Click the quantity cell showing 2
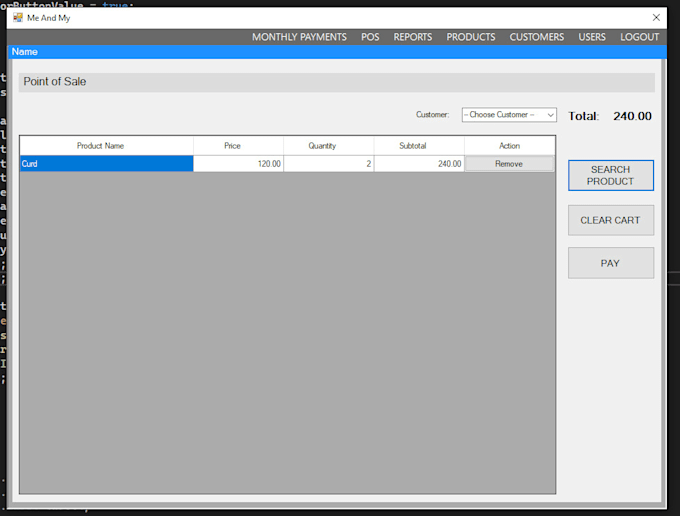The width and height of the screenshot is (680, 516). coord(329,164)
